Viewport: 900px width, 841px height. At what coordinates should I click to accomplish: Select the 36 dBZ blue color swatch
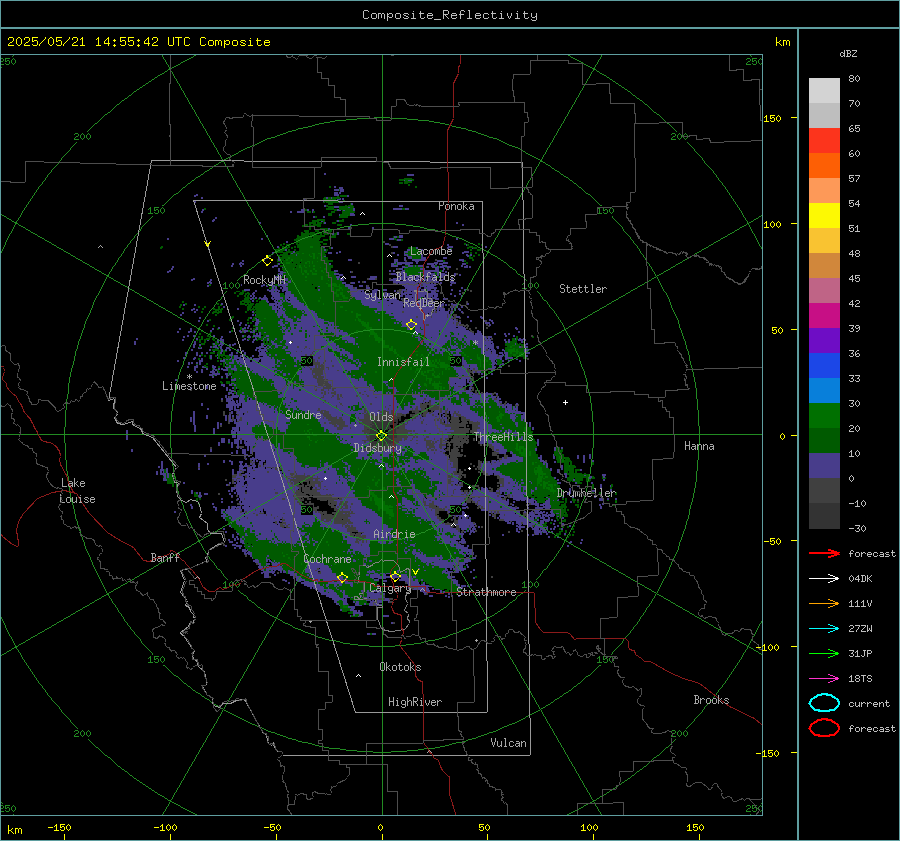pos(824,366)
